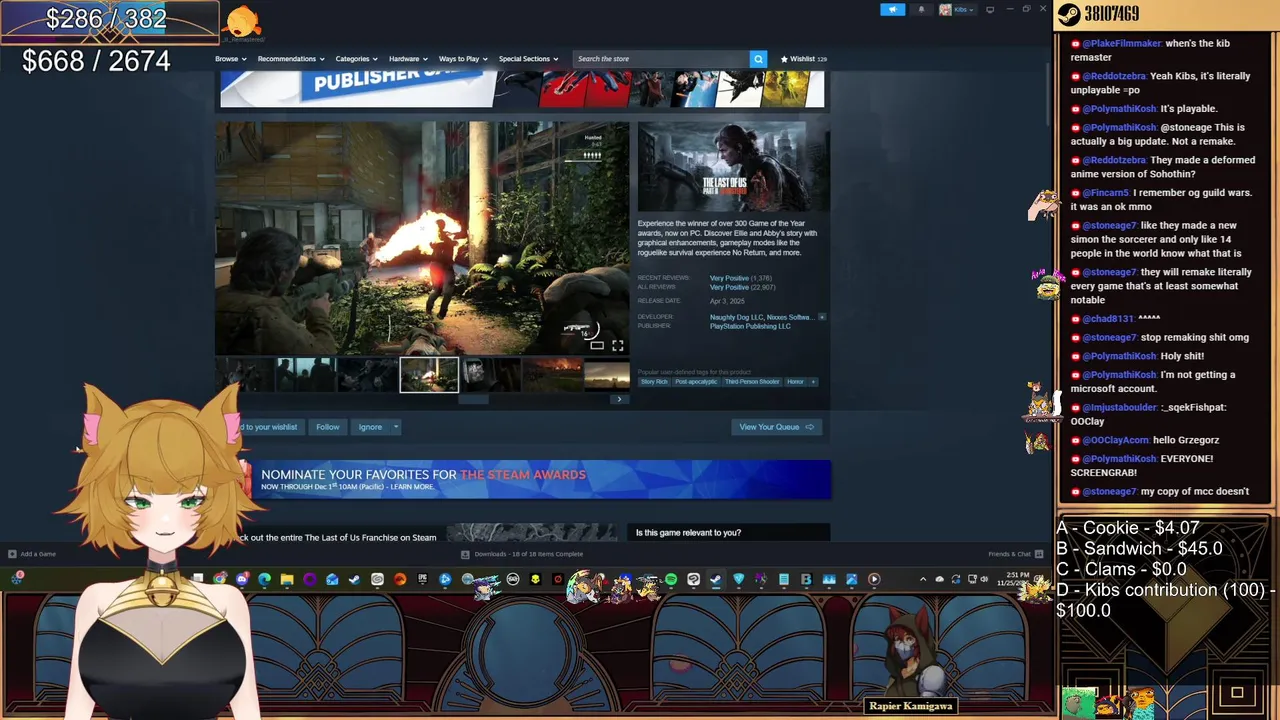Open the Browse dropdown menu

pos(230,59)
